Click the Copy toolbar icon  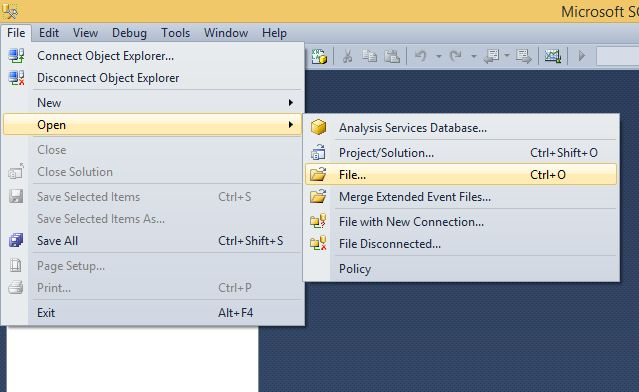(x=370, y=56)
